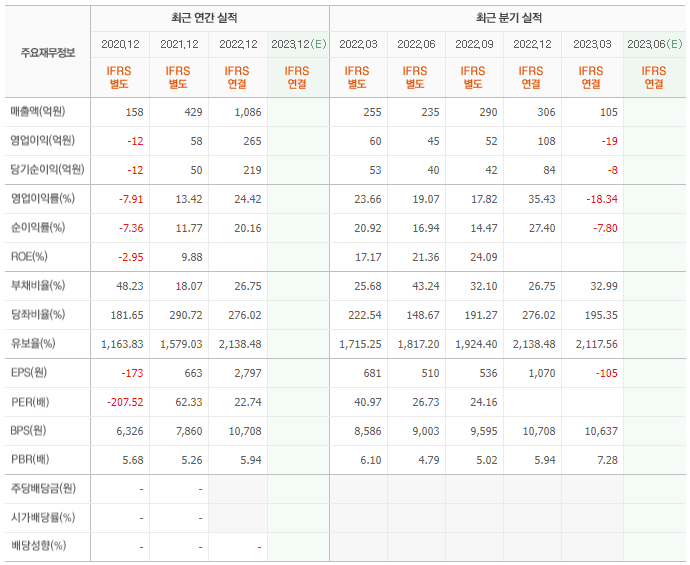Select BPS value 10,637
This screenshot has width=690, height=565.
click(x=601, y=432)
